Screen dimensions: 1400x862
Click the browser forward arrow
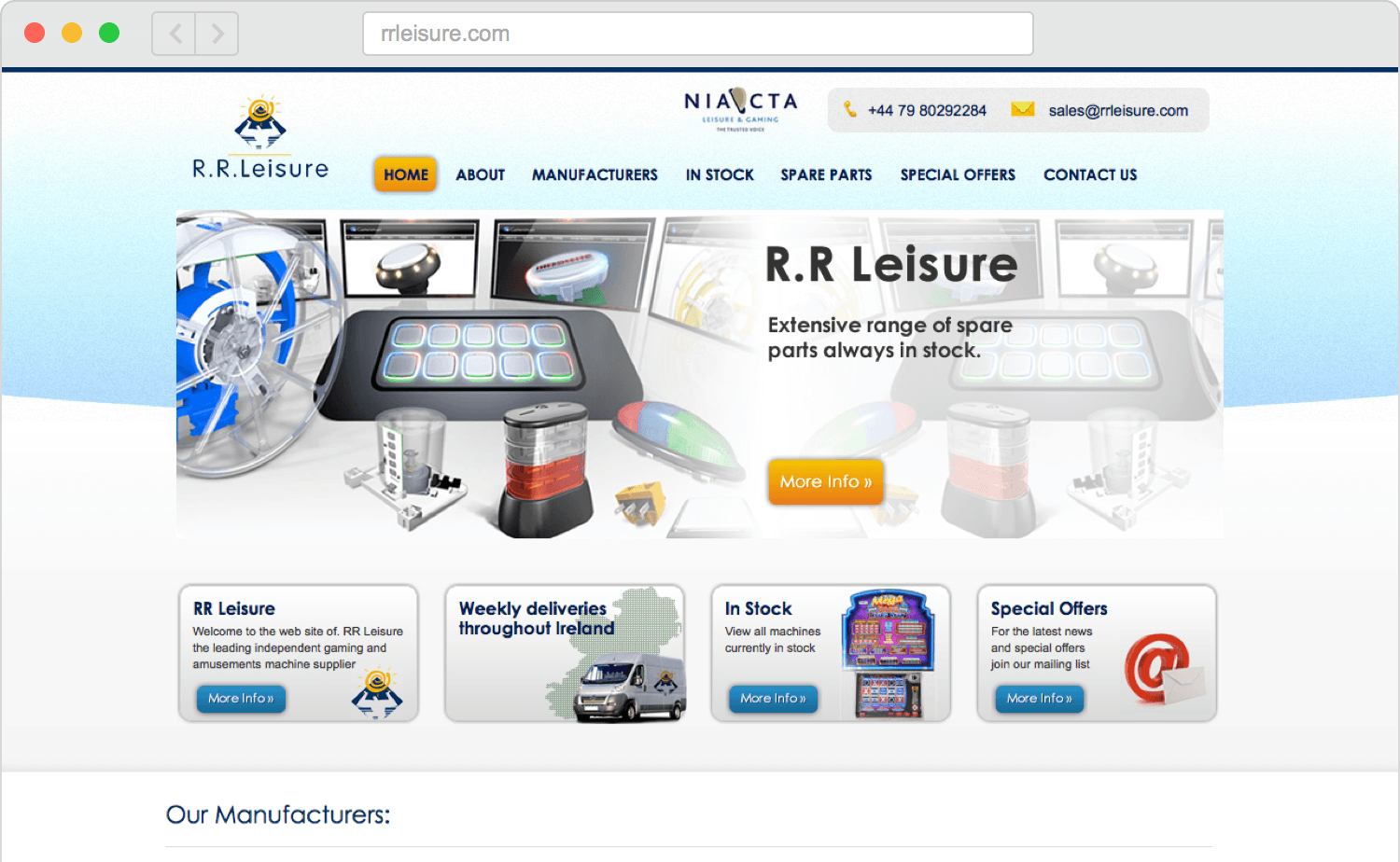pyautogui.click(x=217, y=34)
